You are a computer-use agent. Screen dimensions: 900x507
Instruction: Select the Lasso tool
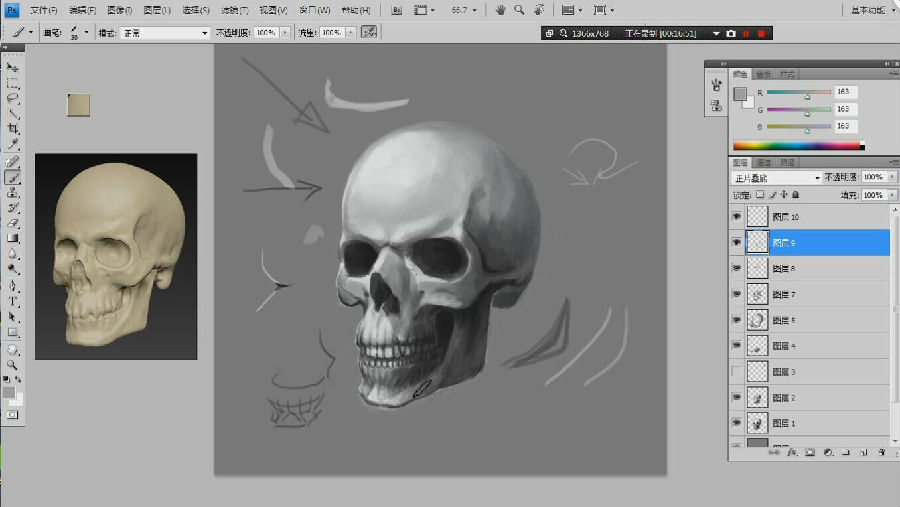pos(12,99)
